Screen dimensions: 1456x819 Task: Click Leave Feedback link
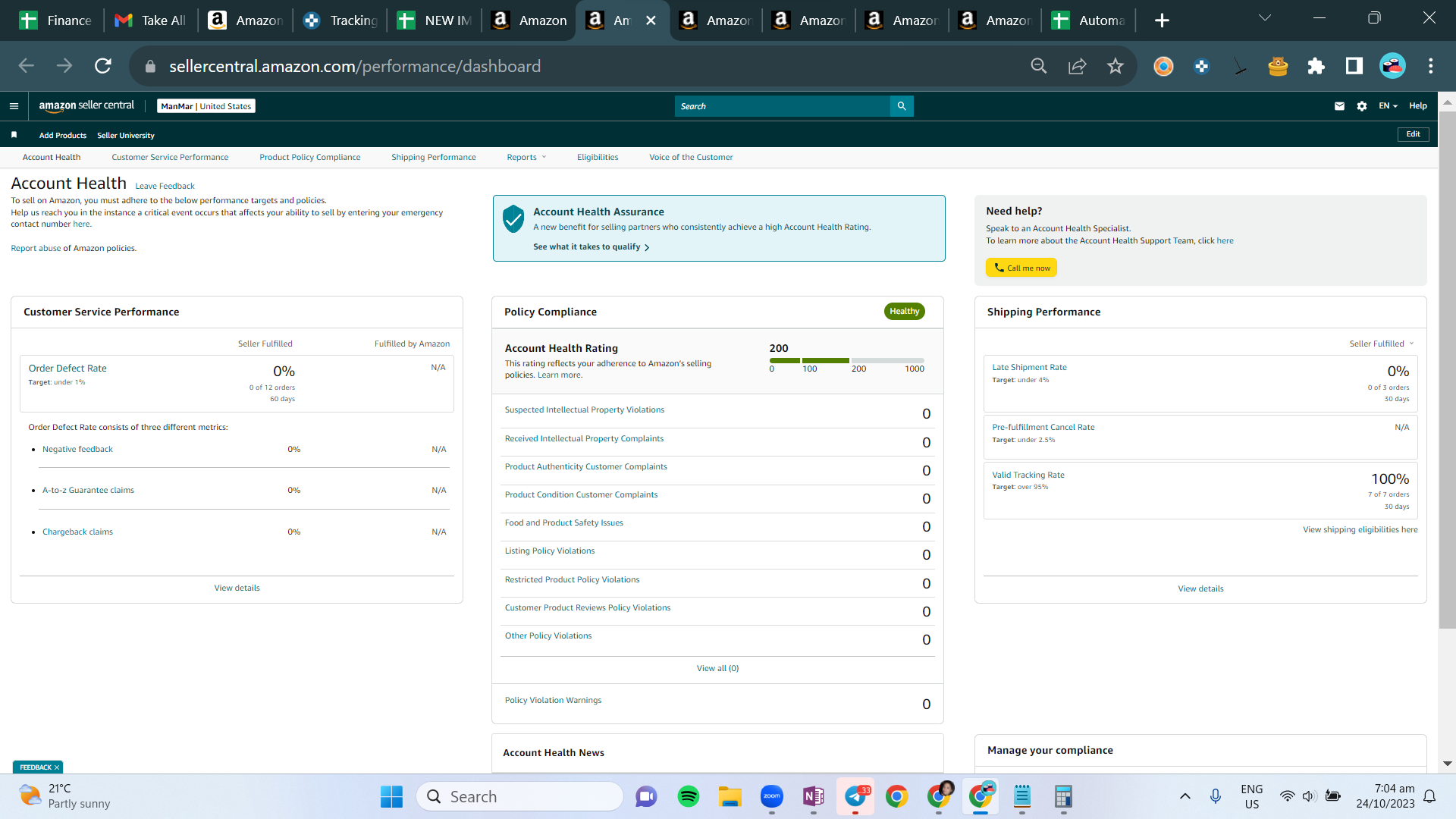(x=165, y=186)
